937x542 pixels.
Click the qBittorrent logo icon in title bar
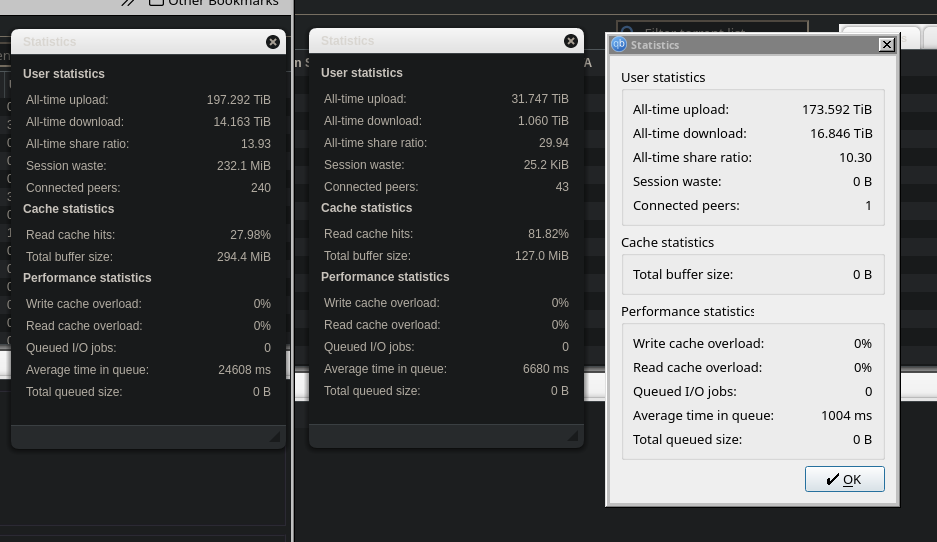click(619, 44)
